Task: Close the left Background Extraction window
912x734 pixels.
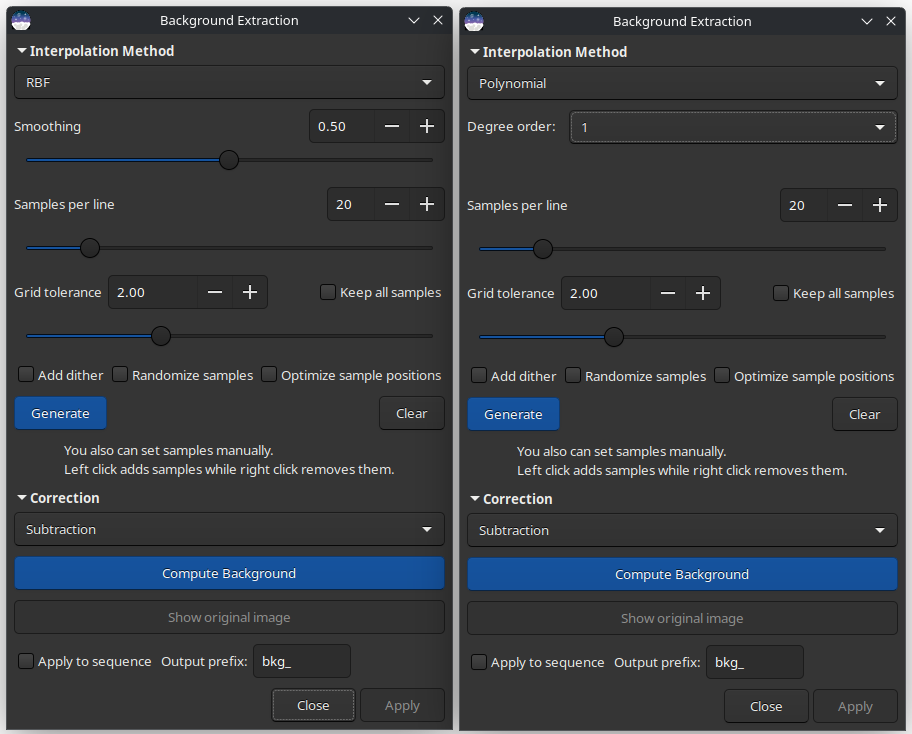Action: 438,20
